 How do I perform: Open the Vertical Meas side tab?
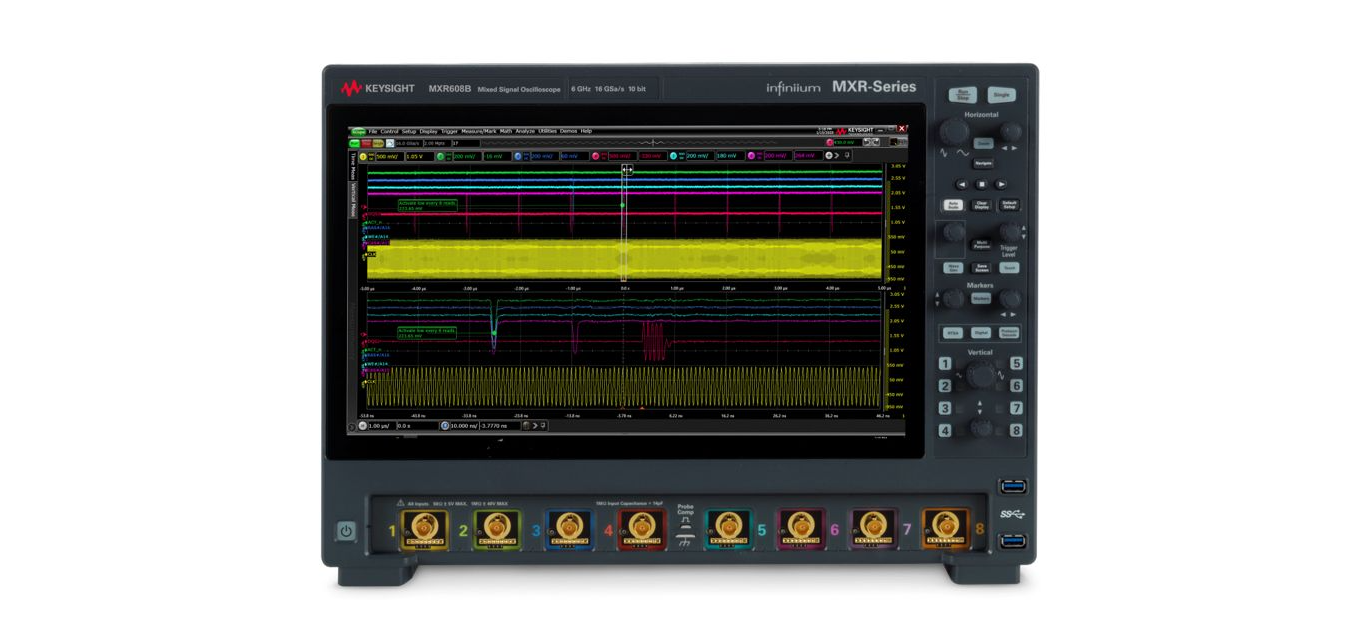coord(352,202)
